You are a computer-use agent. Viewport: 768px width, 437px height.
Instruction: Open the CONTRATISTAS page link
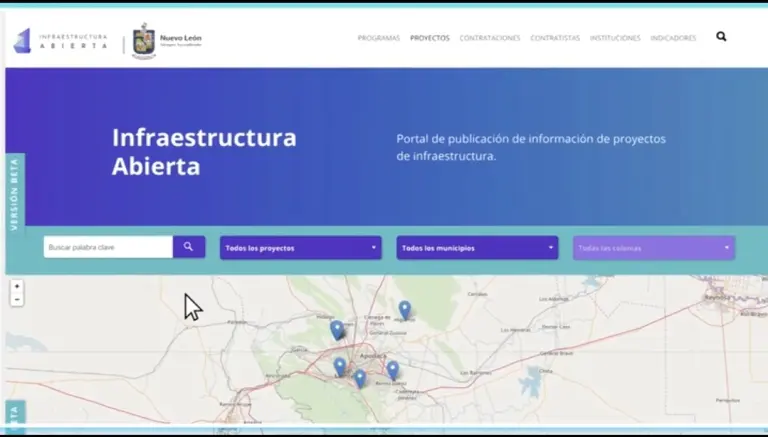(555, 38)
